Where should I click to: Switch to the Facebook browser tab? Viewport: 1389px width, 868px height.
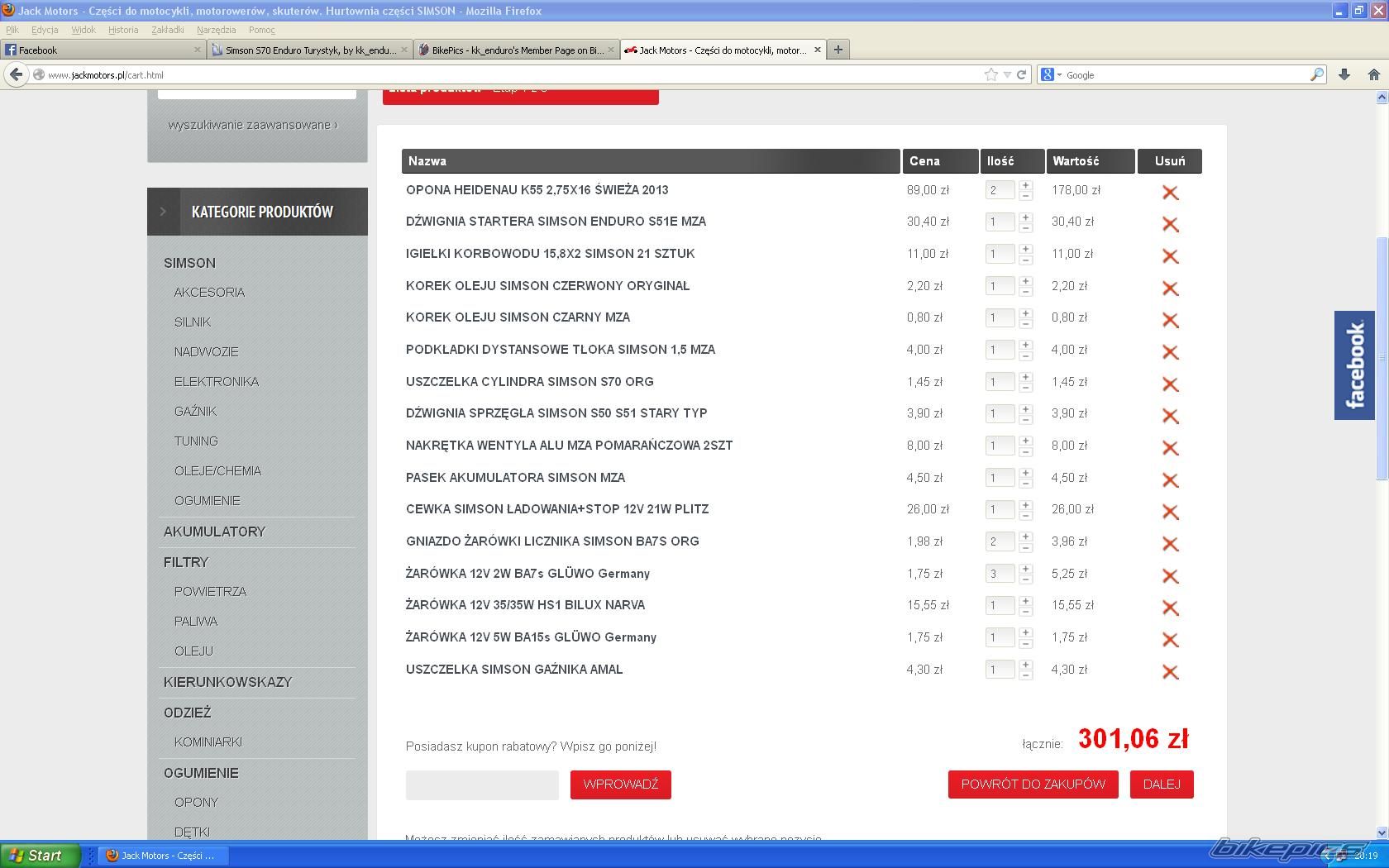pos(99,50)
